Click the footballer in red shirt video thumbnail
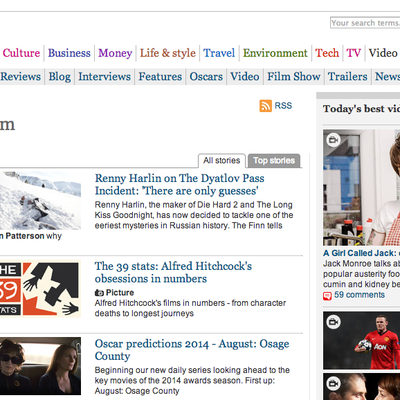The height and width of the screenshot is (400, 400). pyautogui.click(x=361, y=340)
